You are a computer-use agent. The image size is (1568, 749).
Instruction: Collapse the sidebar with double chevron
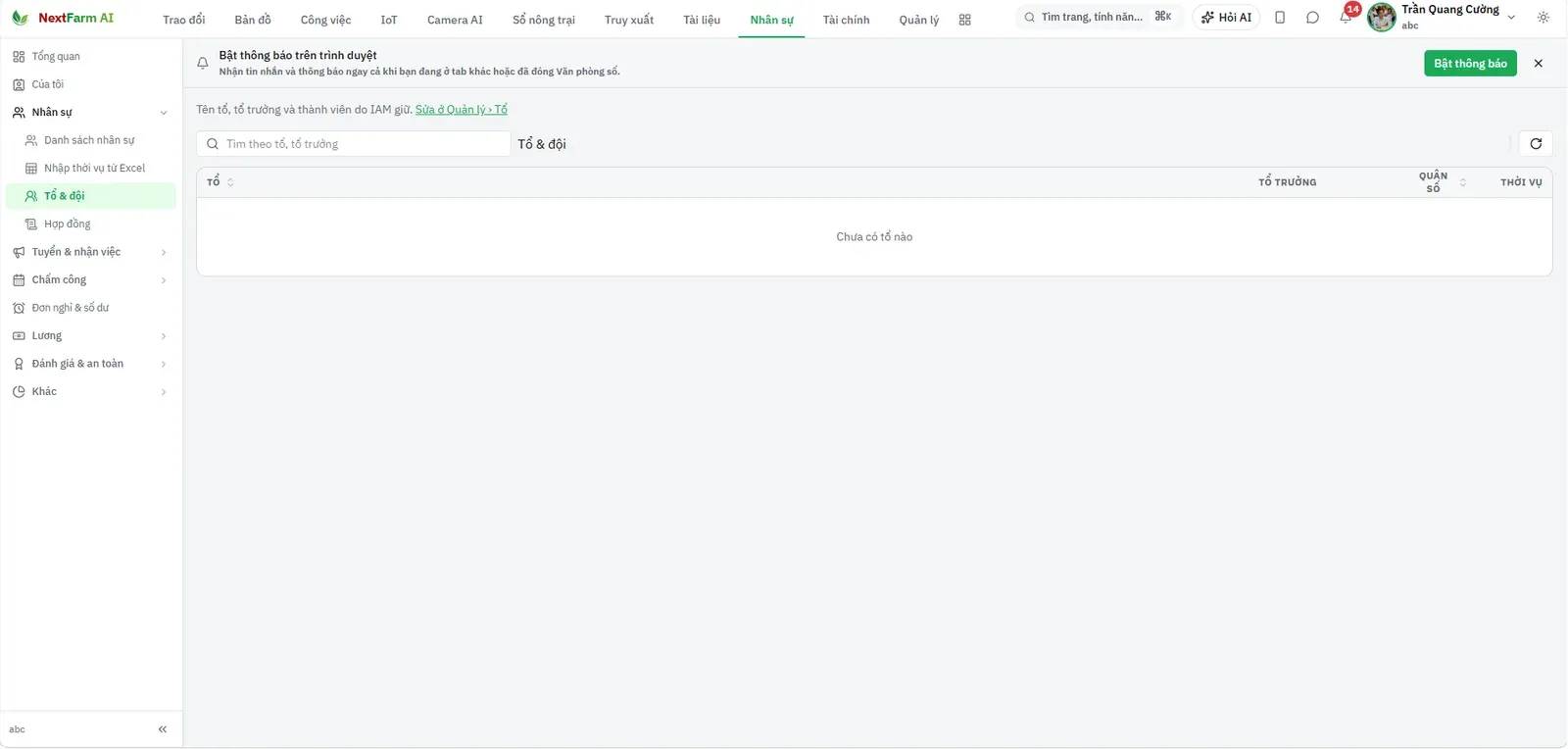click(163, 729)
